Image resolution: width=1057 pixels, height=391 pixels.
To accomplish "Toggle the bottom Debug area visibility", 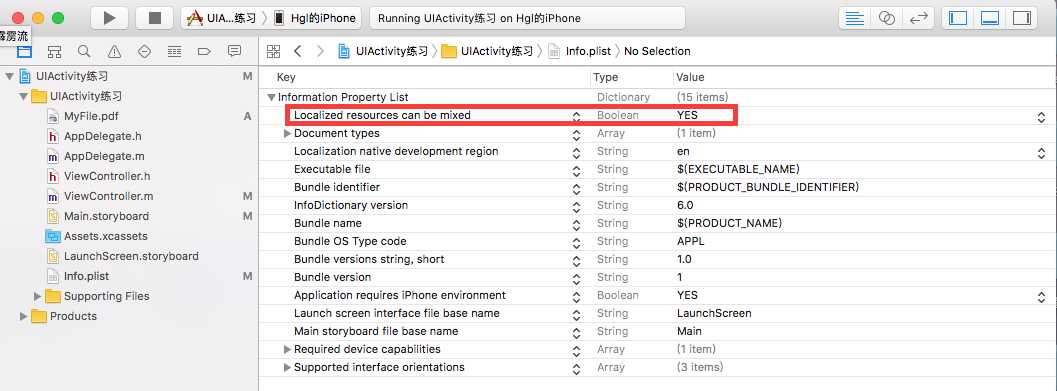I will coord(990,18).
